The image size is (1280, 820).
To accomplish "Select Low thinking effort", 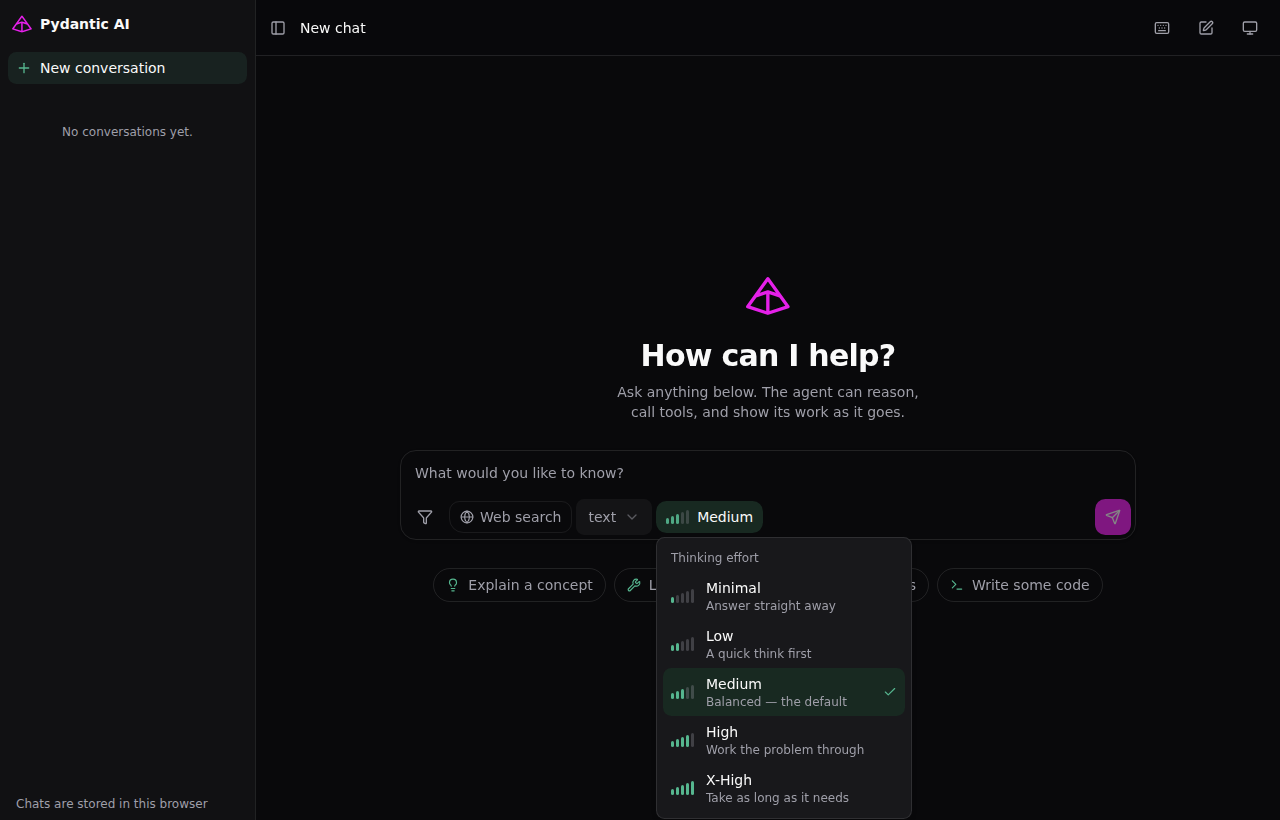I will (784, 644).
